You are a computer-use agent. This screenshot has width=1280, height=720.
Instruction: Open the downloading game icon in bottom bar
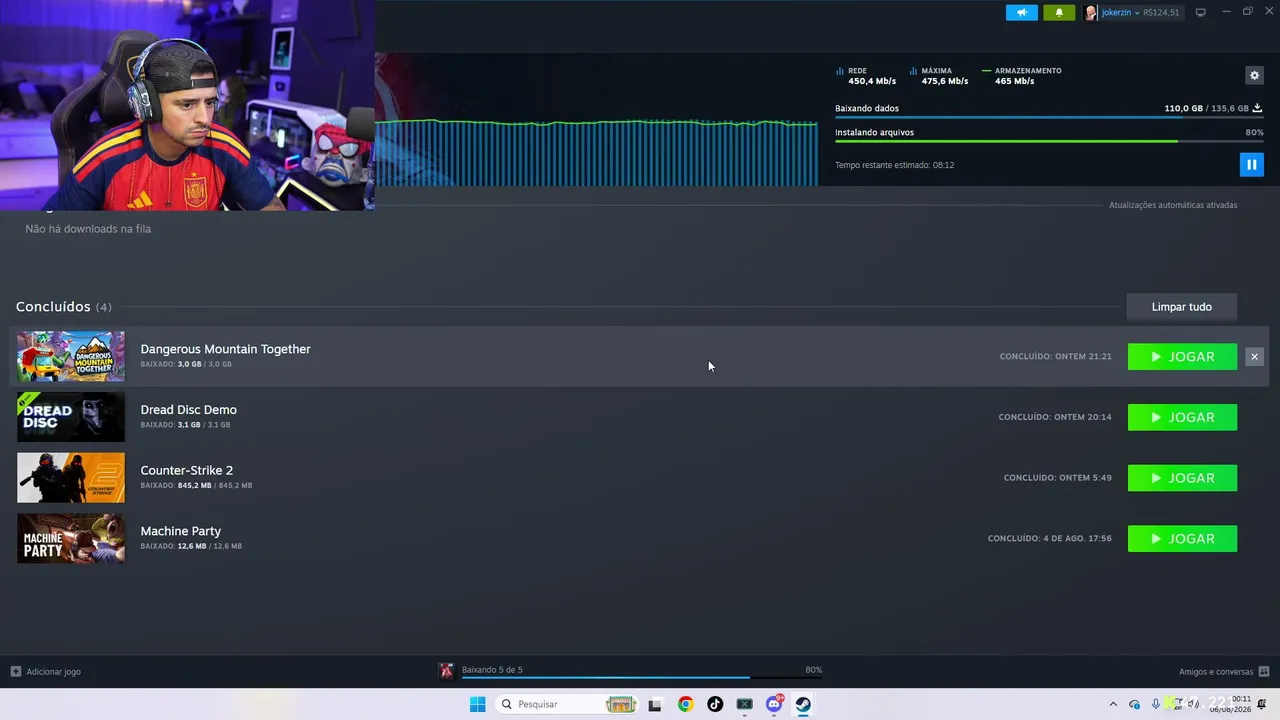click(x=446, y=671)
